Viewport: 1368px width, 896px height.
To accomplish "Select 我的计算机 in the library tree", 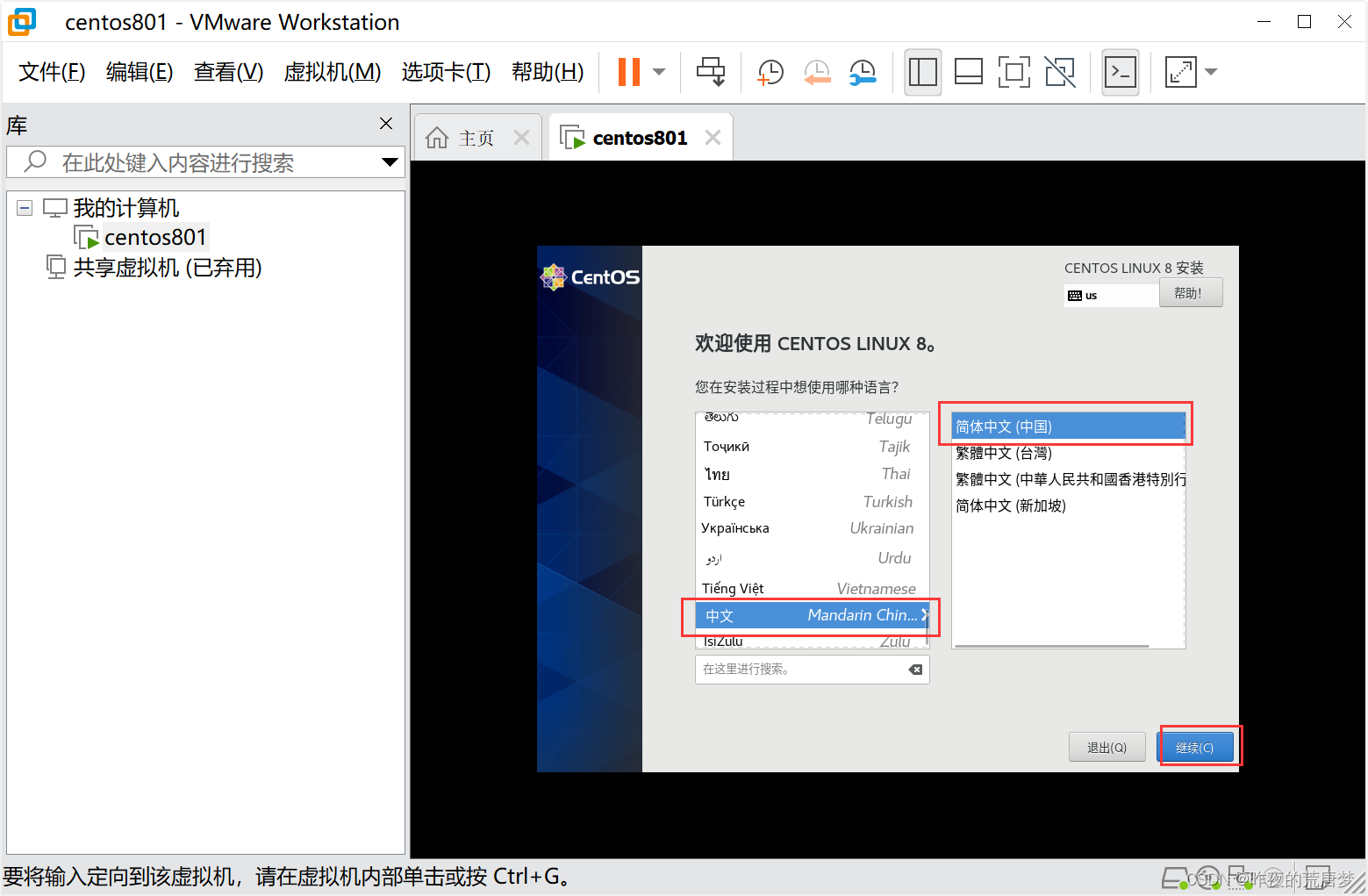I will 125,208.
